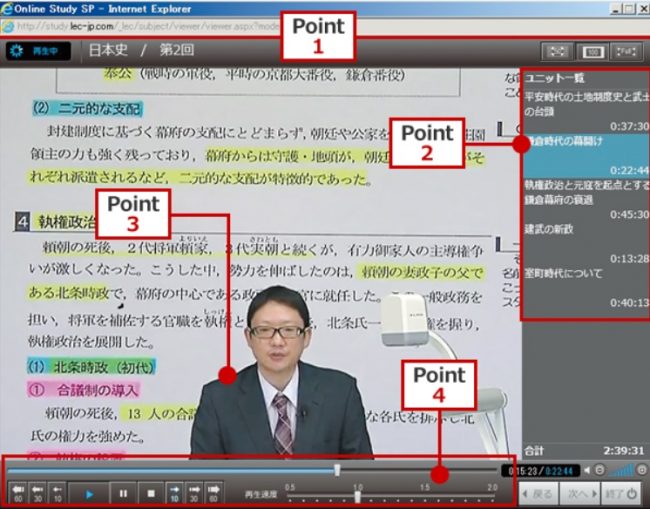Click the ユニット一覧 panel header
Viewport: 650px width, 509px height.
[x=554, y=78]
